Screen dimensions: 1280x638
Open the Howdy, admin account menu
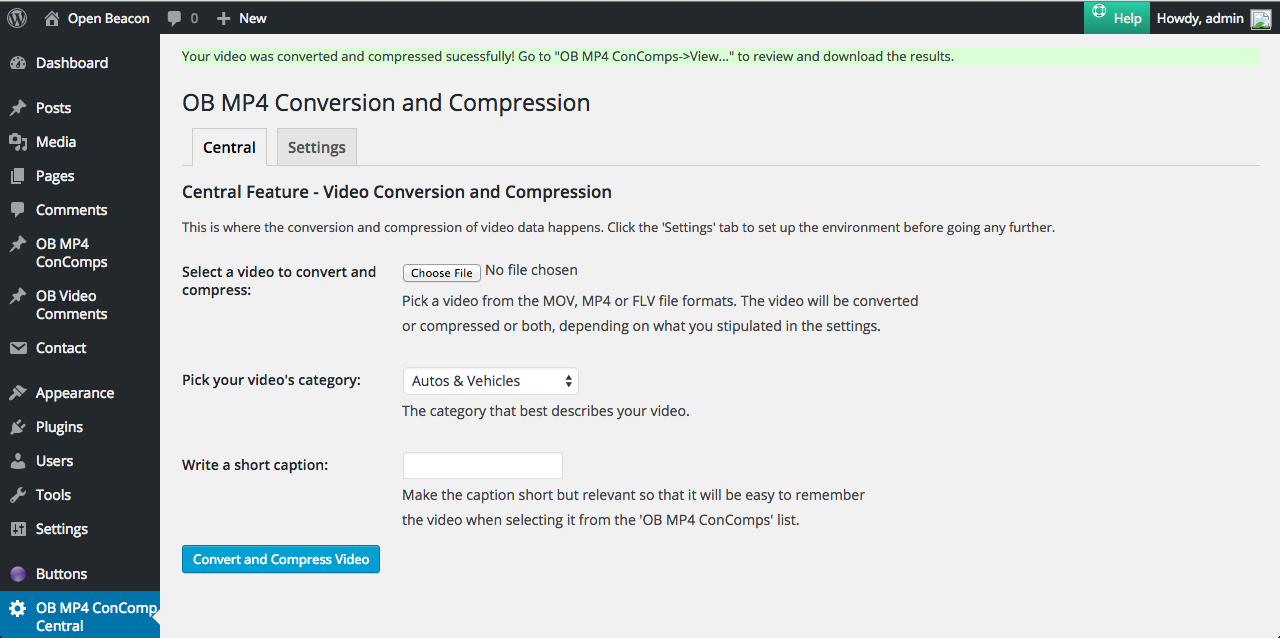pyautogui.click(x=1212, y=18)
